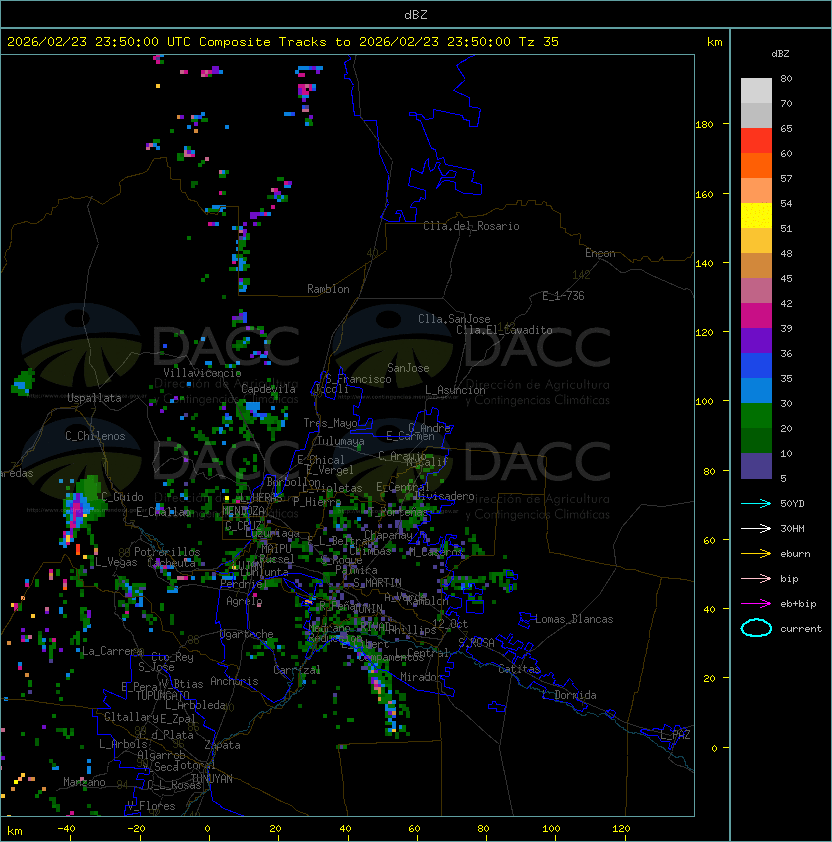Pick the magenta 39–42 dBZ swatch
Viewport: 832px width, 842px height.
coord(756,316)
